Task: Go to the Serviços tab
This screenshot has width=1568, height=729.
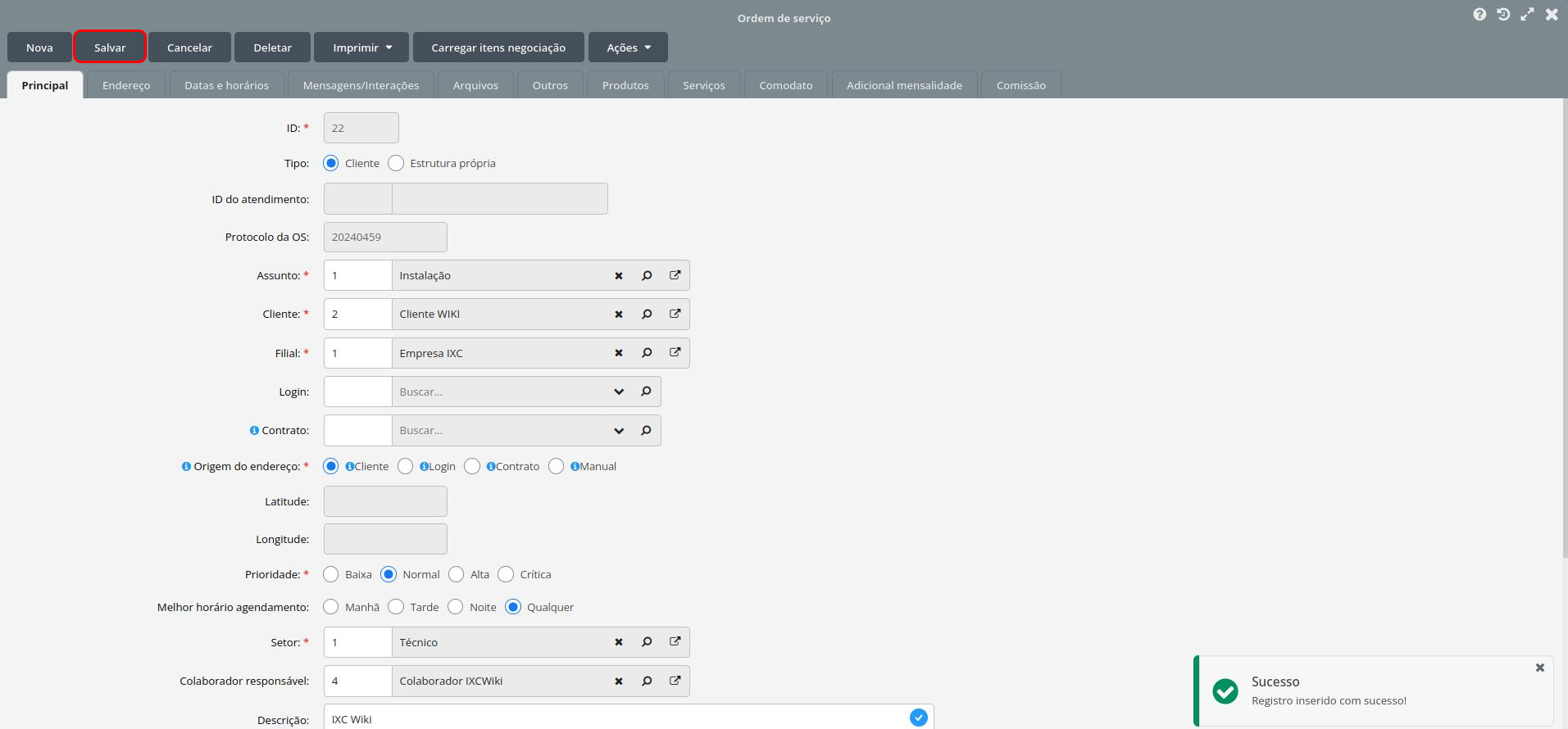Action: pos(704,85)
